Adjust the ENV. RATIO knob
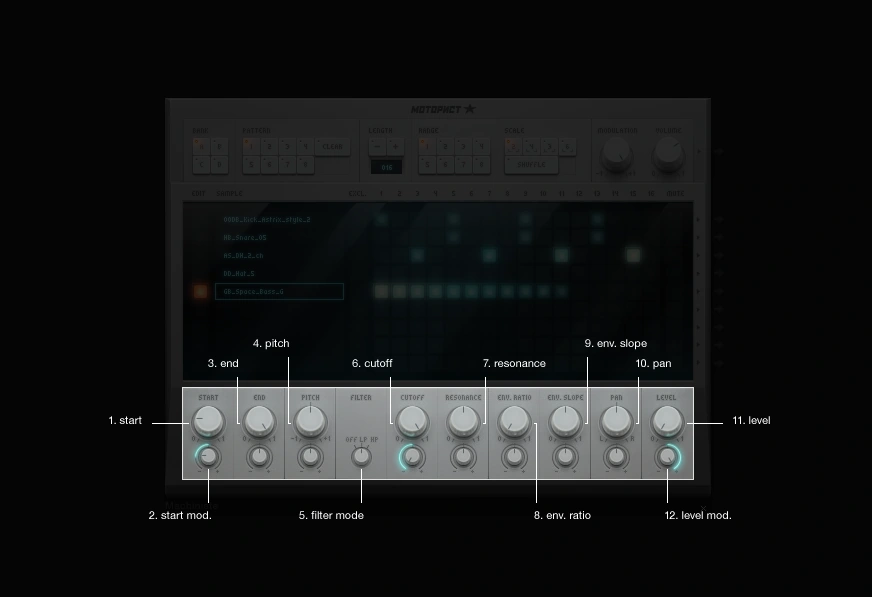Screen dimensions: 872x597 514,421
